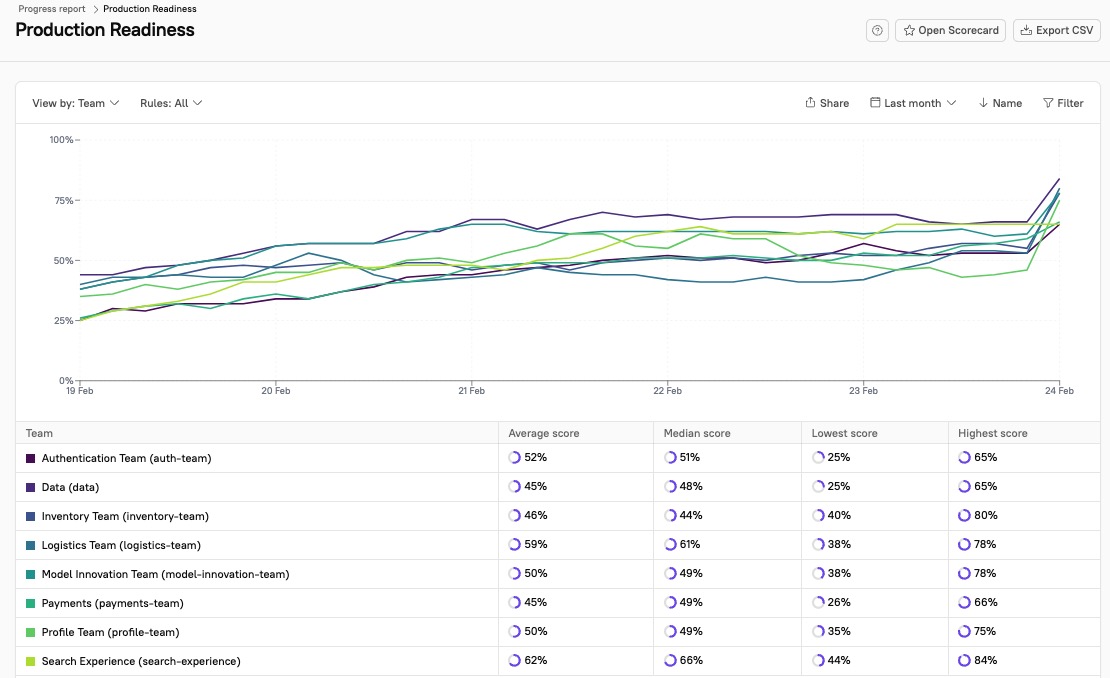The image size is (1110, 678).
Task: Click the Payments 26% lowest score value
Action: pyautogui.click(x=839, y=603)
